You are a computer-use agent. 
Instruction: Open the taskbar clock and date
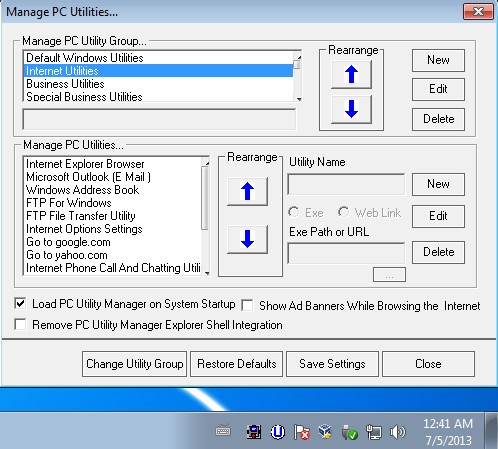(448, 432)
